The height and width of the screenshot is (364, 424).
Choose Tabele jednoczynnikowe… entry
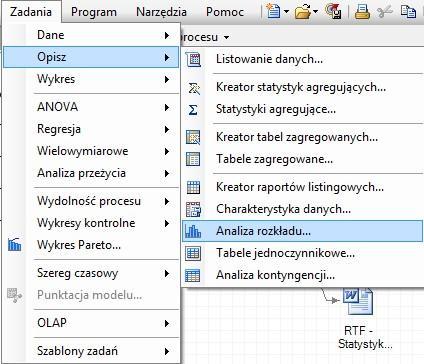pyautogui.click(x=302, y=253)
